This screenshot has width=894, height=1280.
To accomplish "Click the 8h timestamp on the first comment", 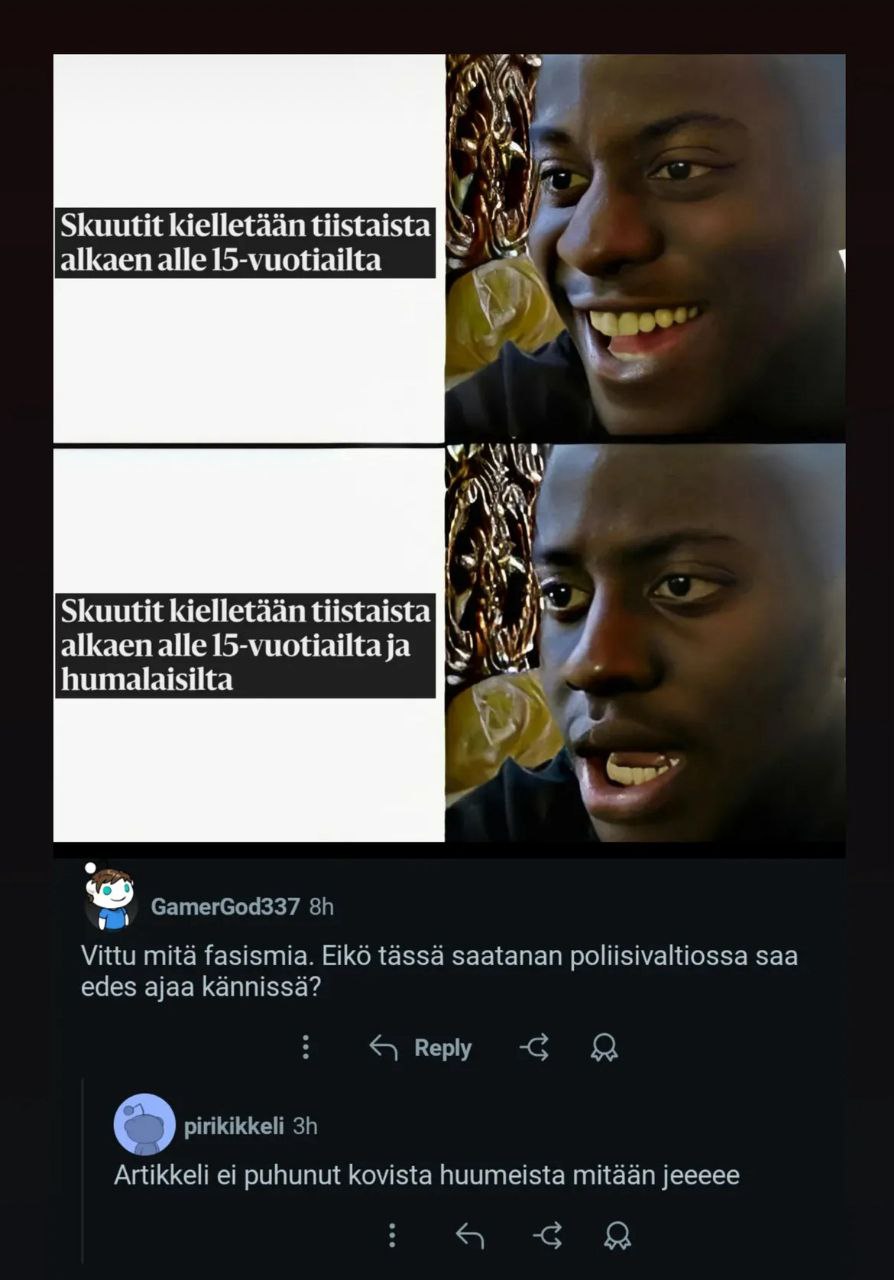I will coord(321,907).
